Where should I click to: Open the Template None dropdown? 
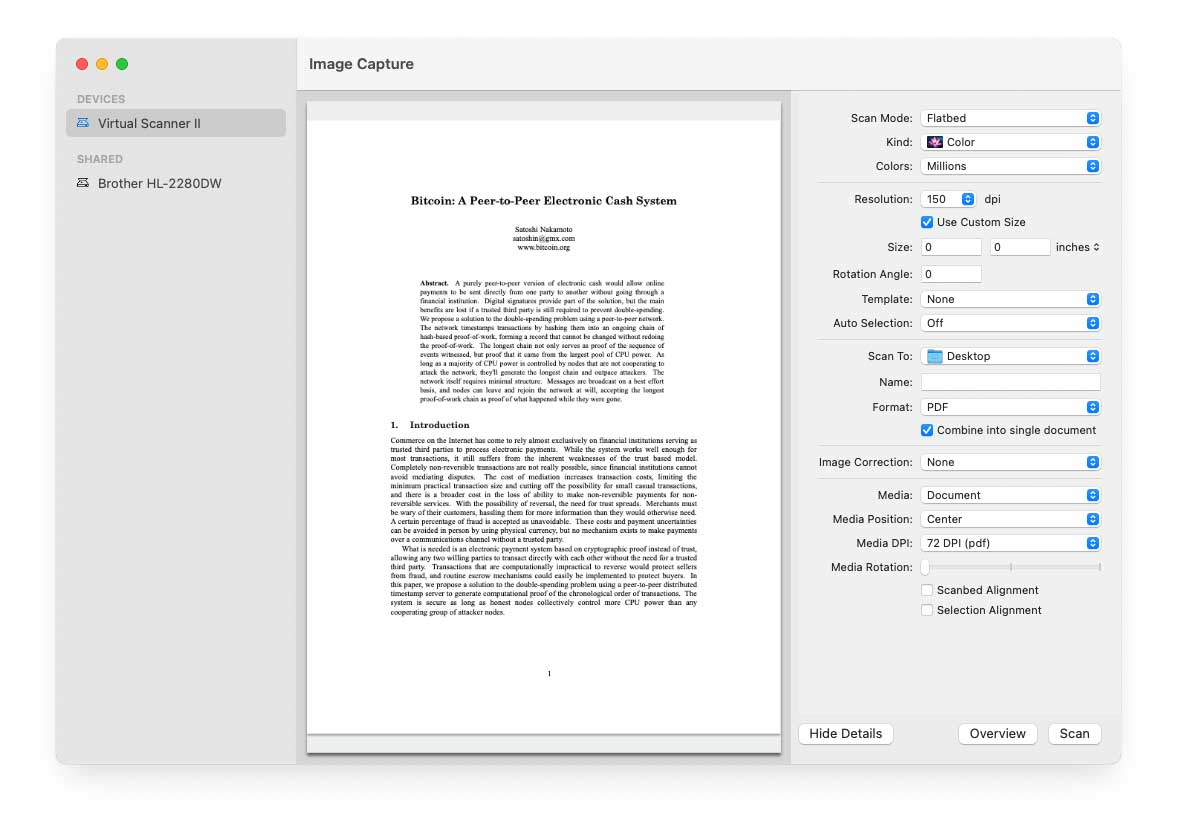coord(1010,299)
